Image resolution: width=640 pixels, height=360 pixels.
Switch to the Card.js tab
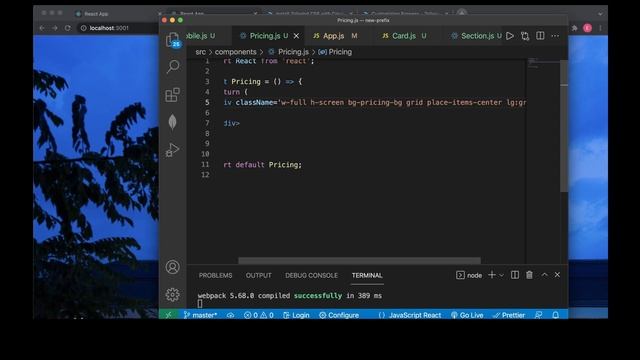(404, 36)
